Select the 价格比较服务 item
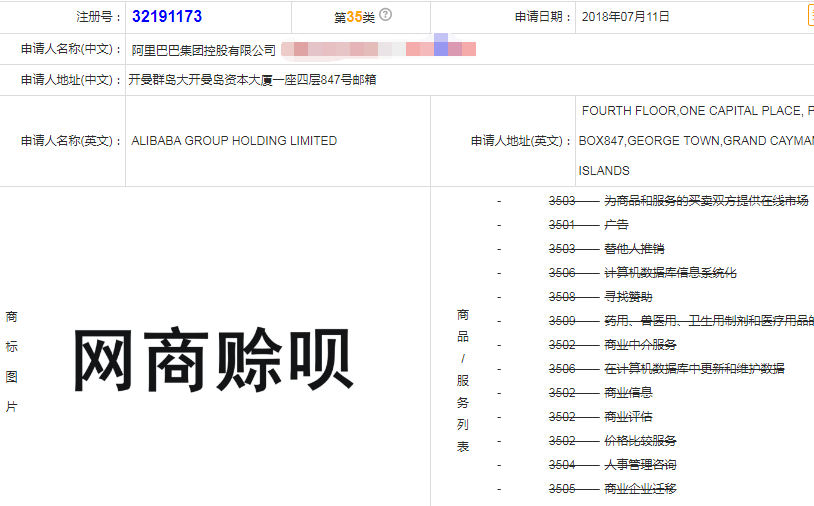Viewport: 814px width, 506px height. click(640, 441)
